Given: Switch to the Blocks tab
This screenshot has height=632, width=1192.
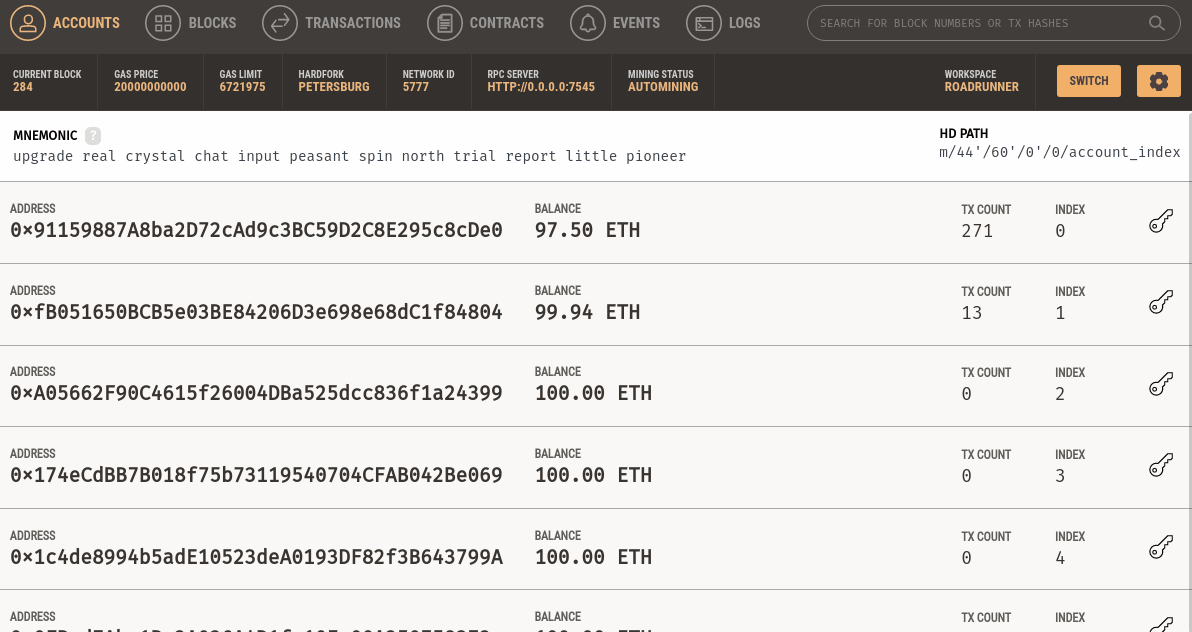Looking at the screenshot, I should (x=191, y=23).
